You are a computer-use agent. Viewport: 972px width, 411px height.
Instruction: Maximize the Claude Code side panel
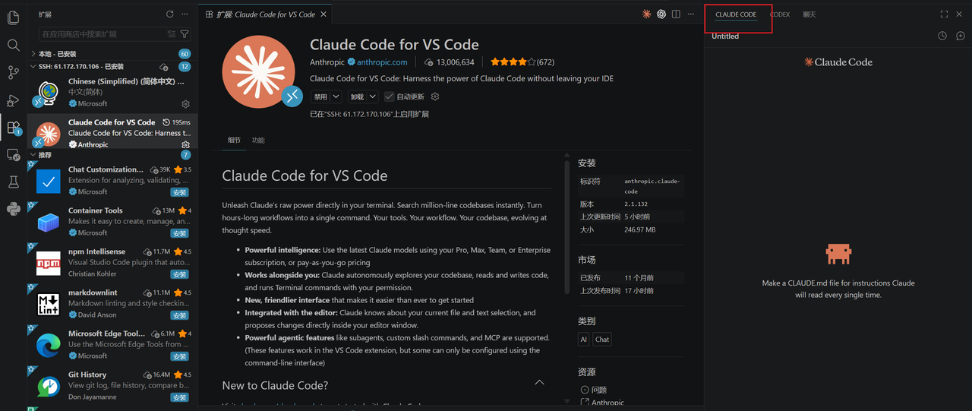(x=944, y=14)
